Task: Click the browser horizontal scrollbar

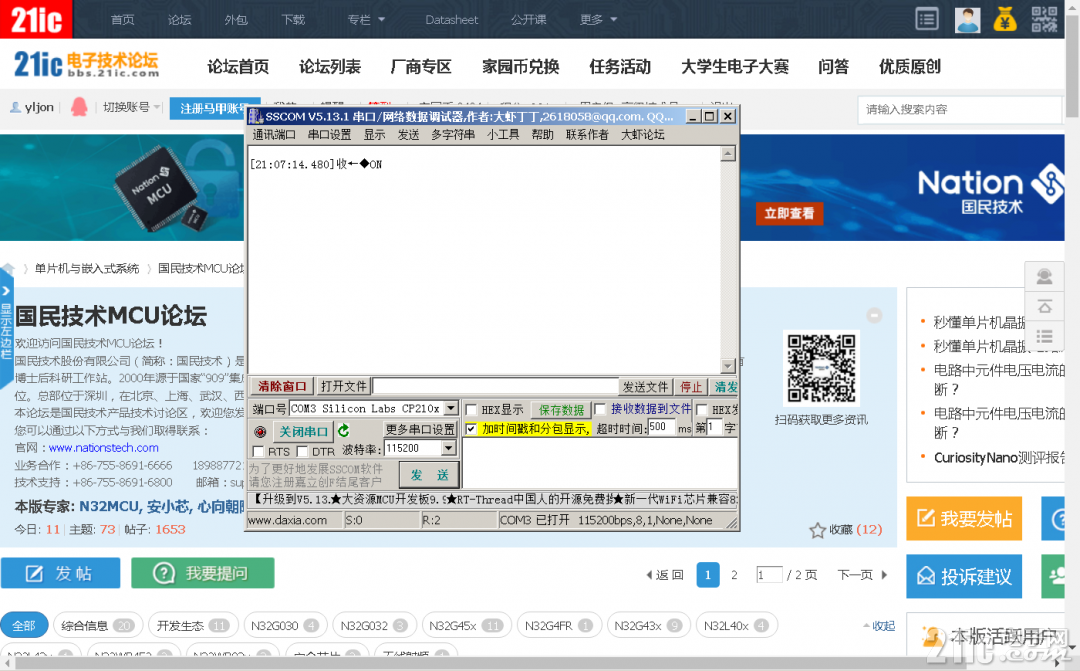Action: 534,664
